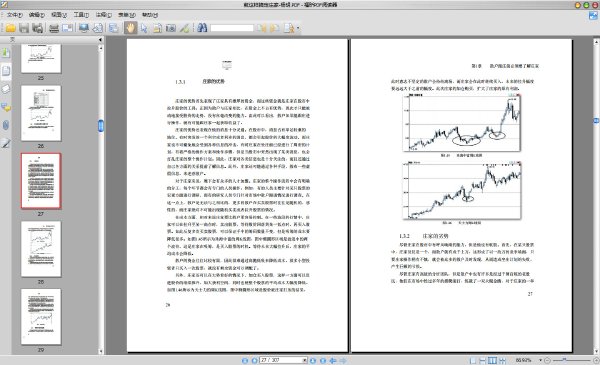This screenshot has width=600, height=365.
Task: Open the Layers side panel icon
Action: (6, 89)
